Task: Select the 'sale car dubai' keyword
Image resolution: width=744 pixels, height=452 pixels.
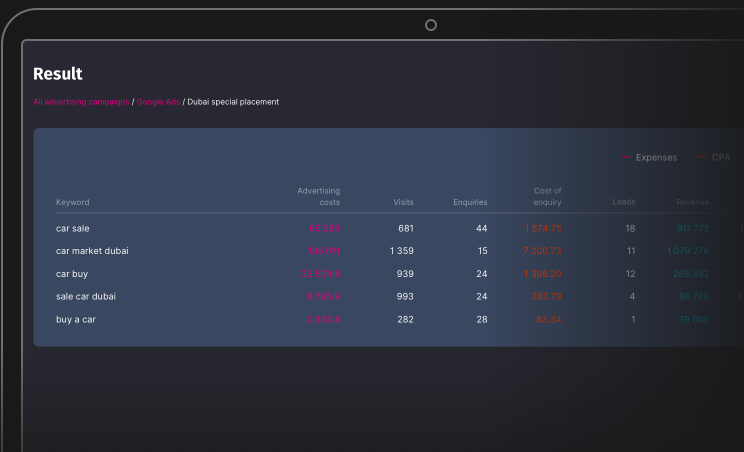Action: [86, 296]
